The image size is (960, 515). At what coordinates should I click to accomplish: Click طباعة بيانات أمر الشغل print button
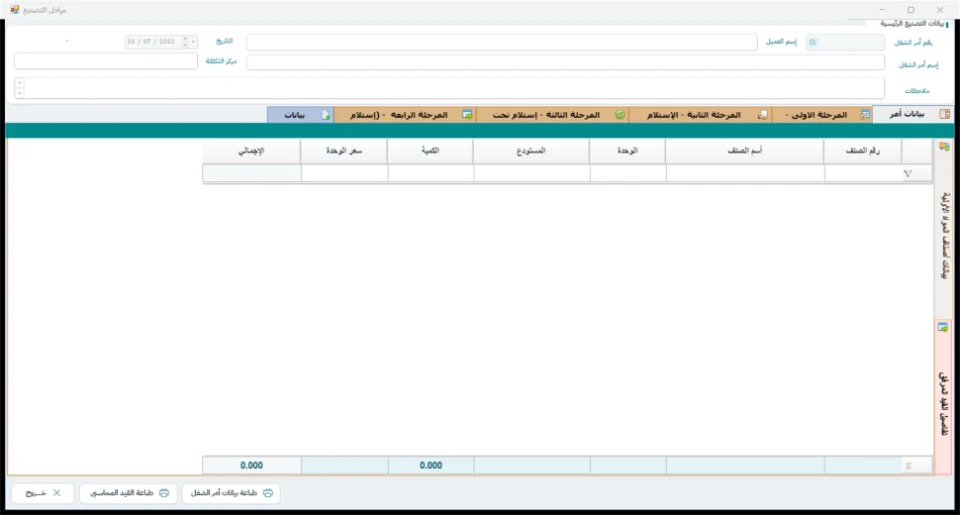tap(231, 493)
